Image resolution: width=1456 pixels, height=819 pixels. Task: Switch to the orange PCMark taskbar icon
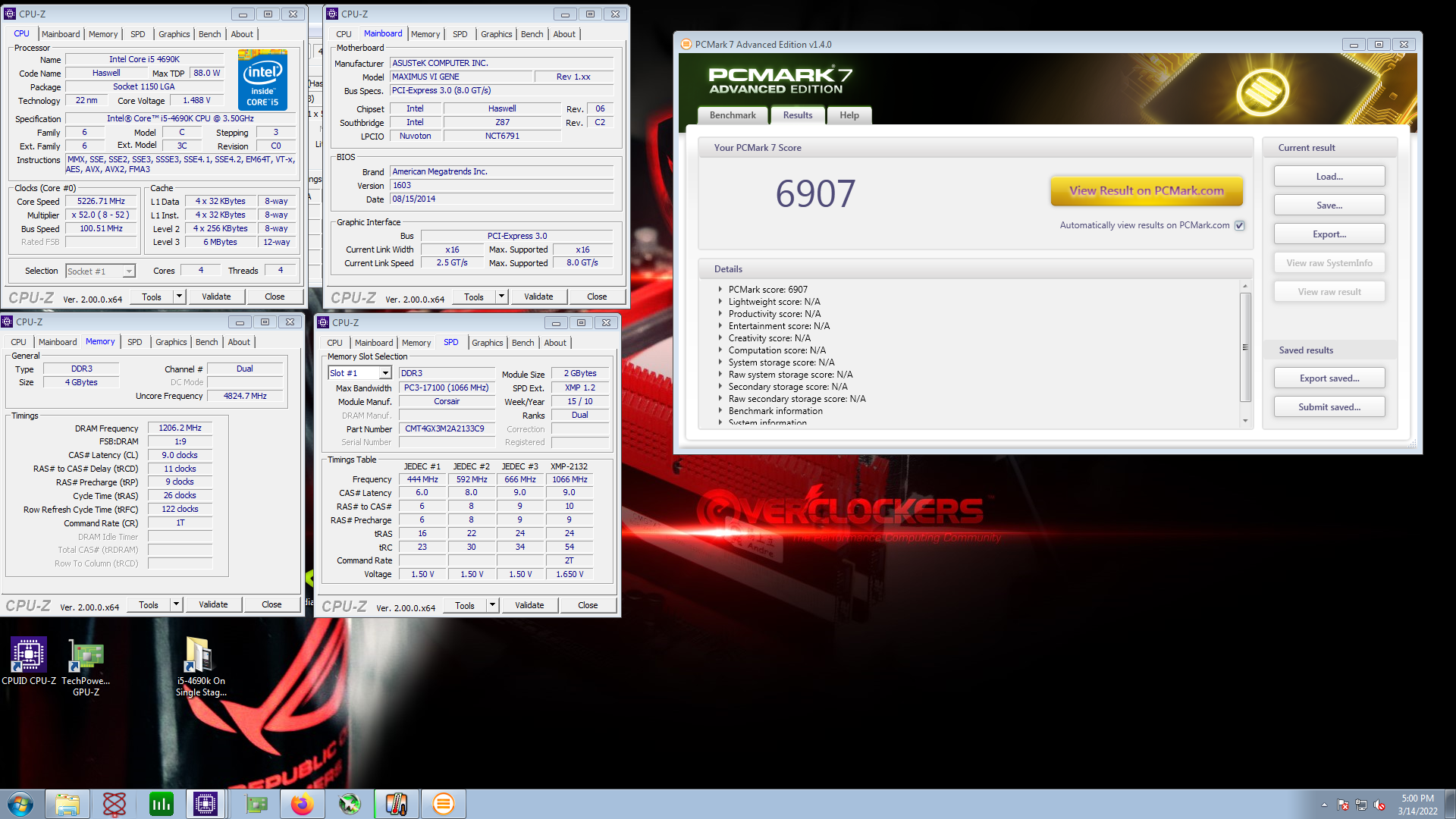pyautogui.click(x=444, y=804)
